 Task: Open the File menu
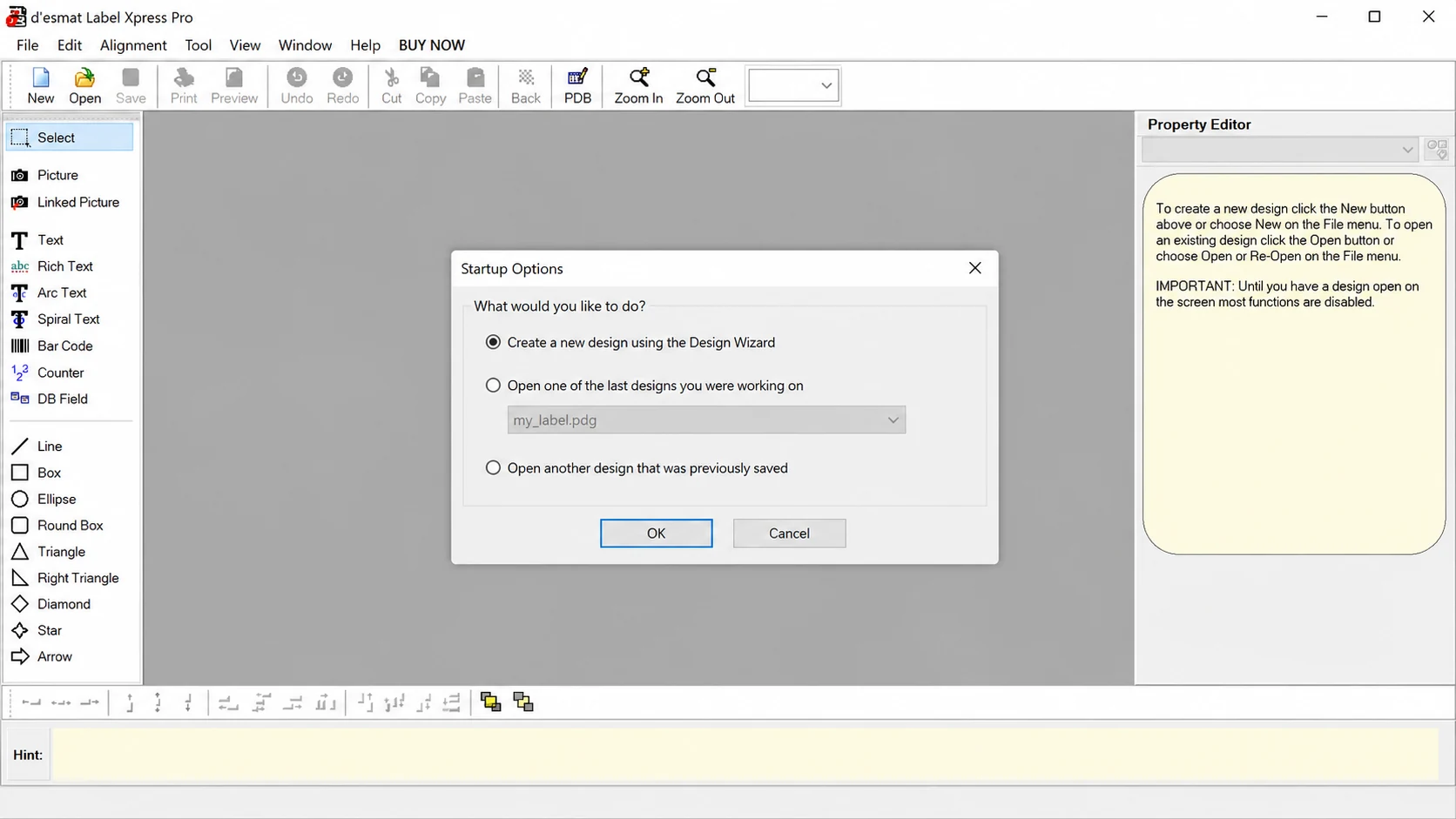(x=27, y=45)
